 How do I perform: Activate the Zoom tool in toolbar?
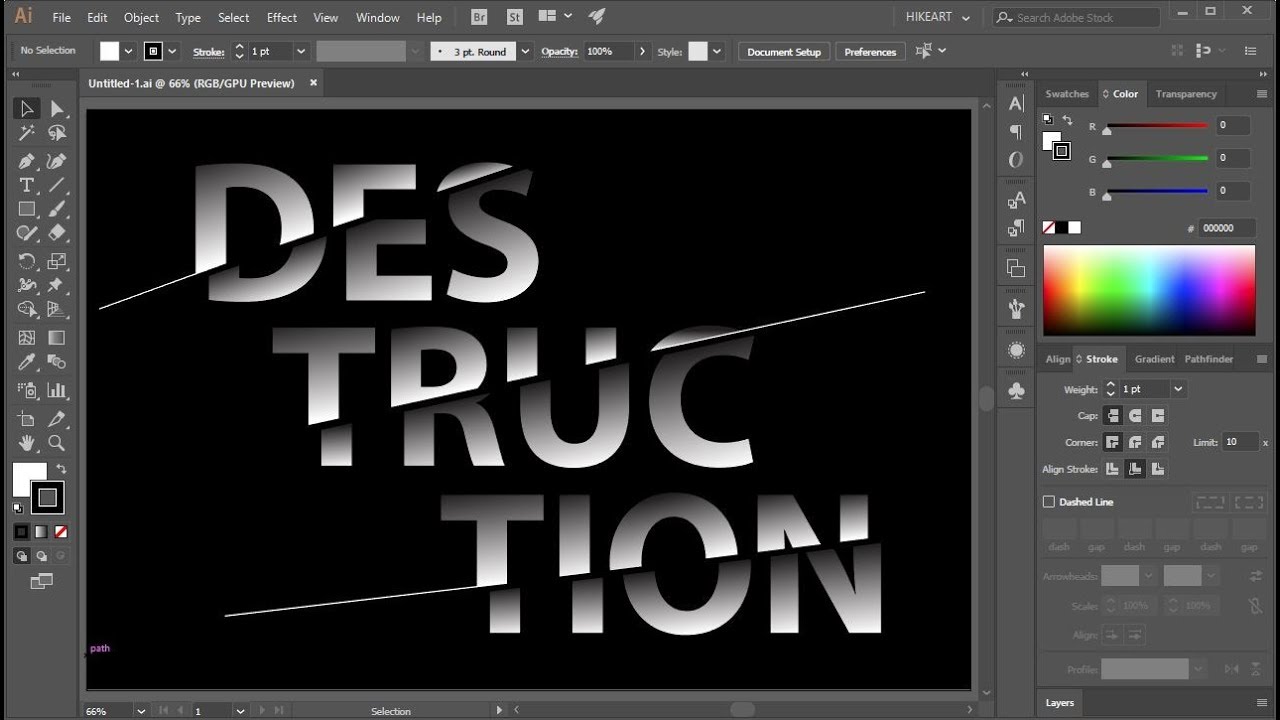[x=57, y=443]
